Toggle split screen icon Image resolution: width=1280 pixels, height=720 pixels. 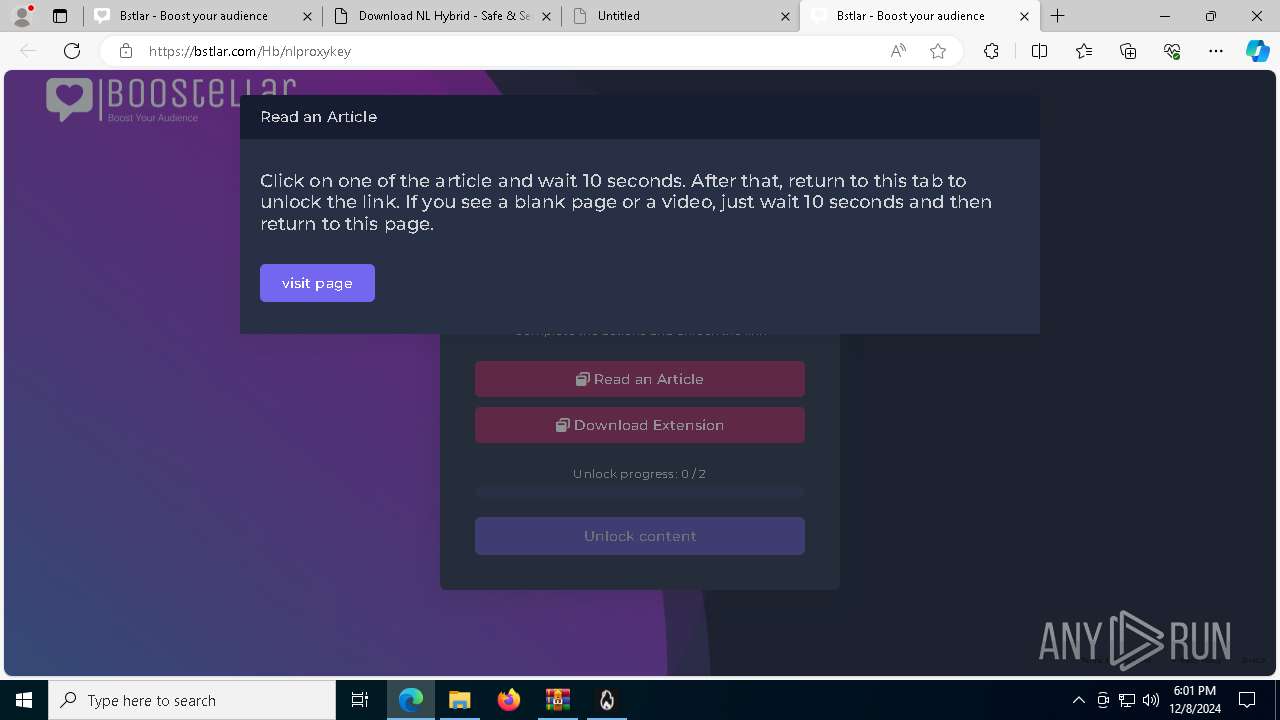pyautogui.click(x=1039, y=51)
